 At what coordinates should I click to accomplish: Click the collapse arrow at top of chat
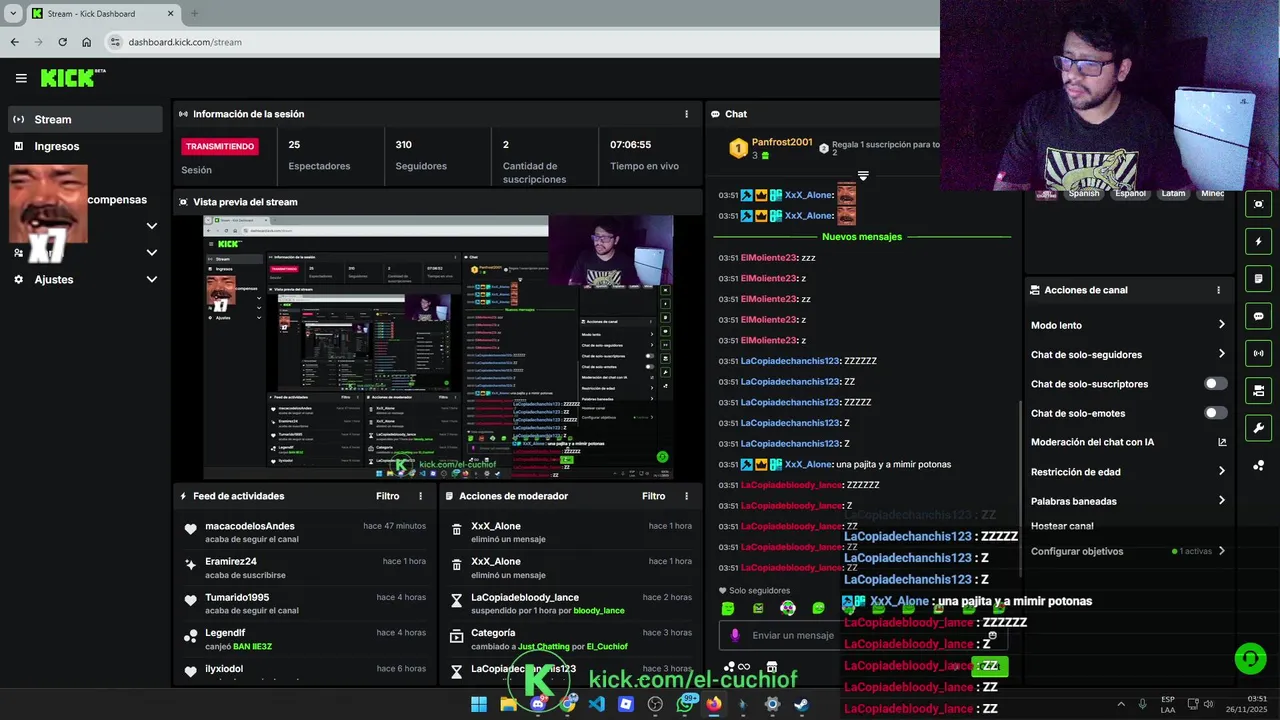coord(863,176)
